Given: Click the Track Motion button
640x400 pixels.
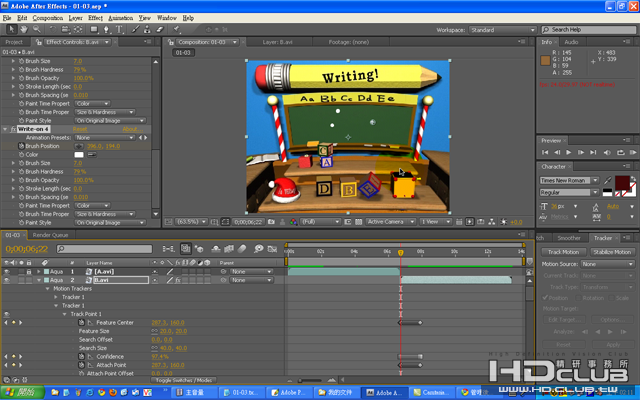Looking at the screenshot, I should 563,252.
